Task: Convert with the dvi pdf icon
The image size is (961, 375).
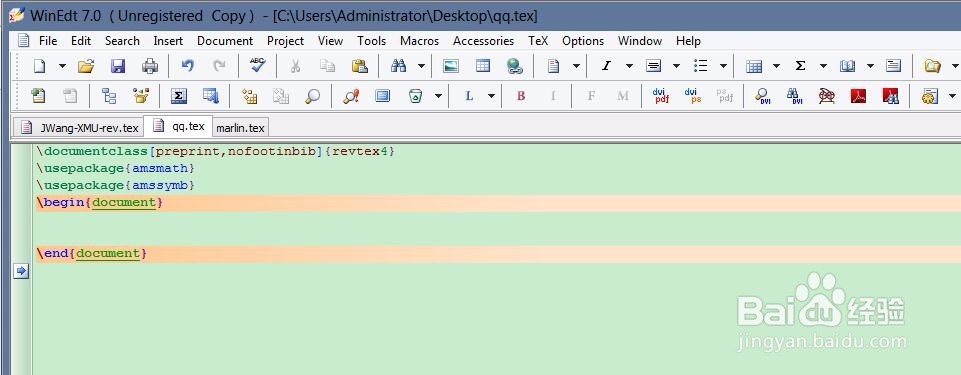Action: pos(661,96)
